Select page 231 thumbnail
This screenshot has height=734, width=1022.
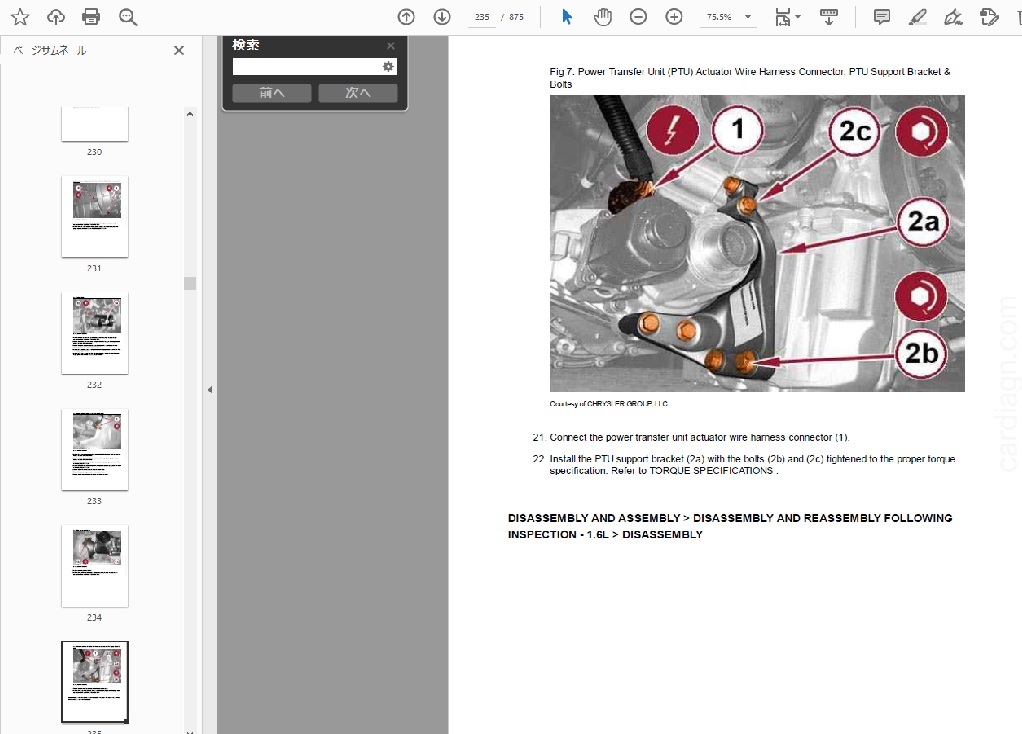point(95,216)
